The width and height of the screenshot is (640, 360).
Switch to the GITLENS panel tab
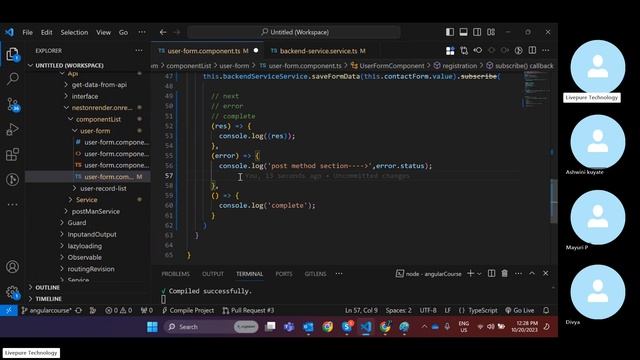[x=315, y=274]
